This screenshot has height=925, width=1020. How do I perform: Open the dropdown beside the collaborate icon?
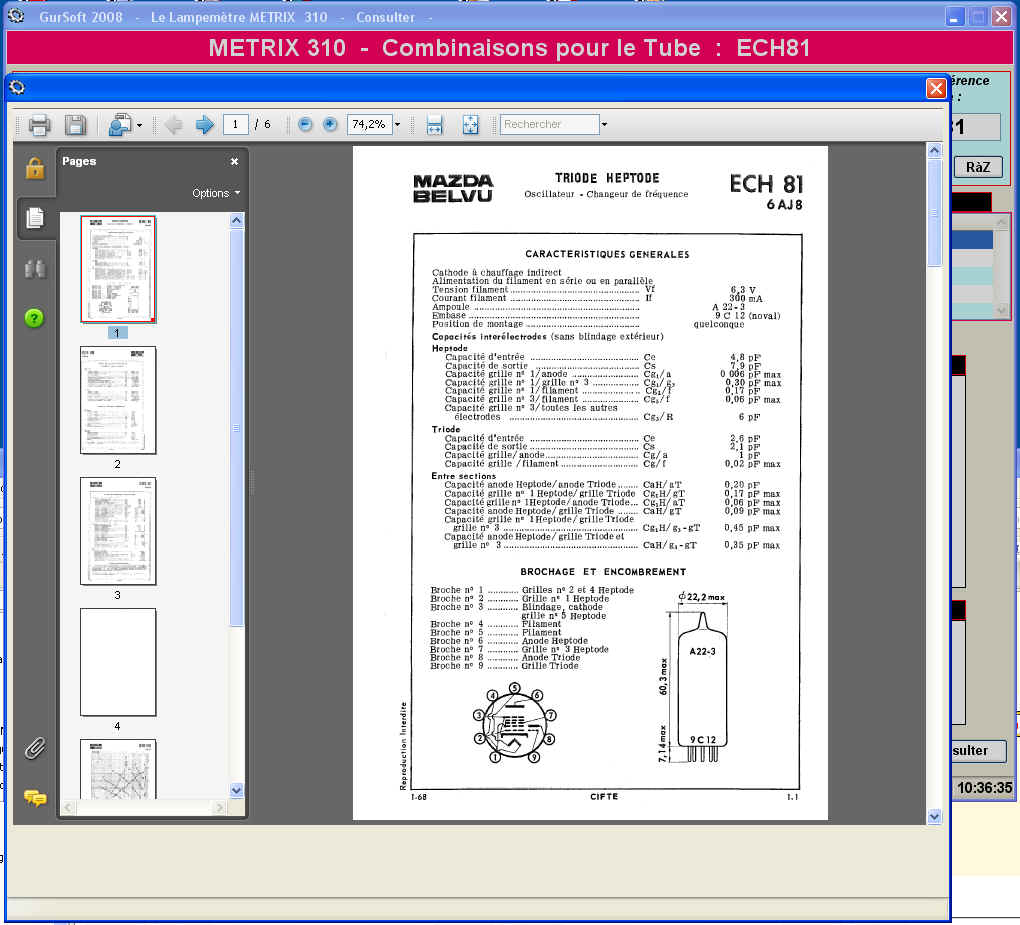coord(139,125)
